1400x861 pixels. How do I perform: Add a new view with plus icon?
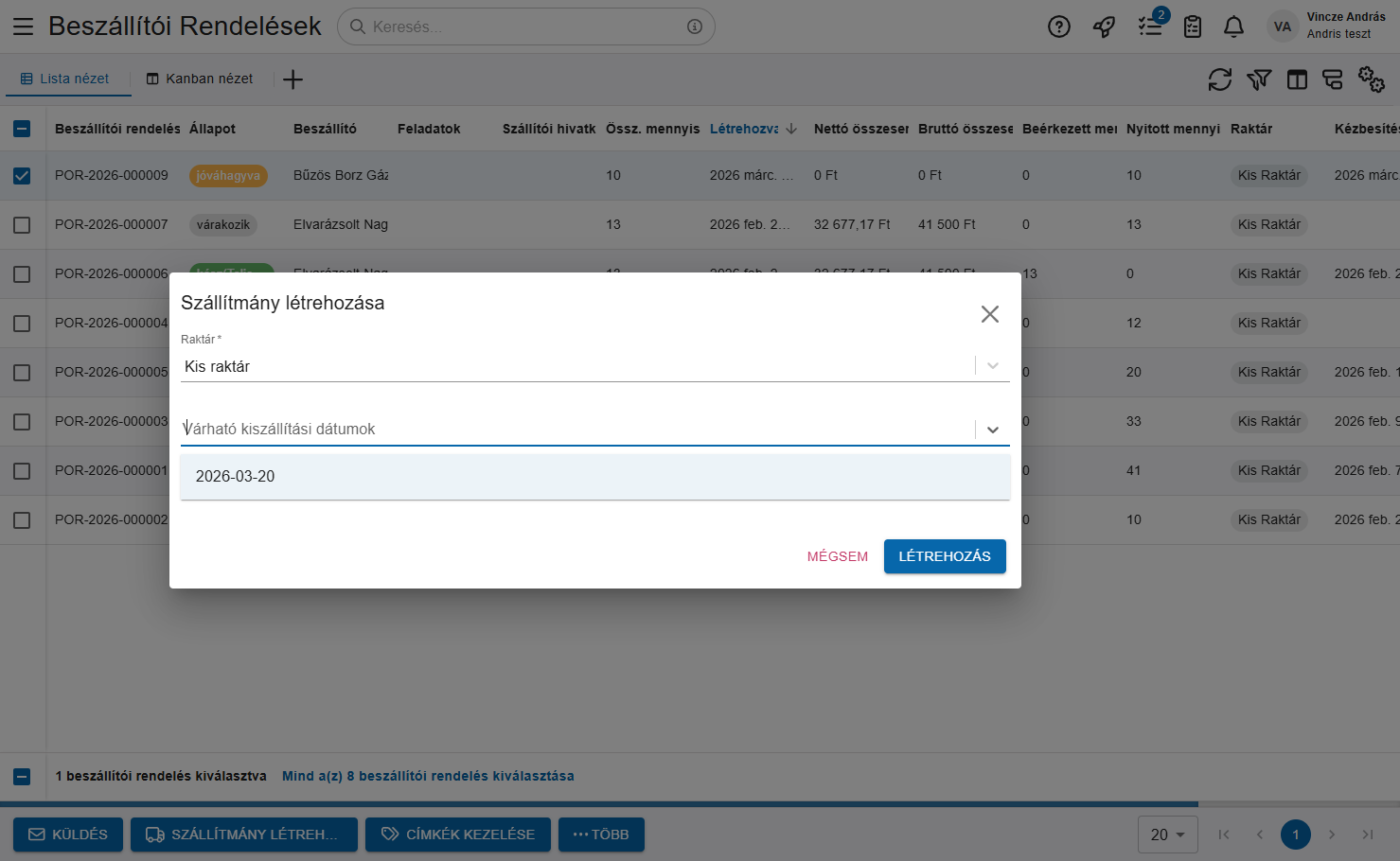pos(292,79)
